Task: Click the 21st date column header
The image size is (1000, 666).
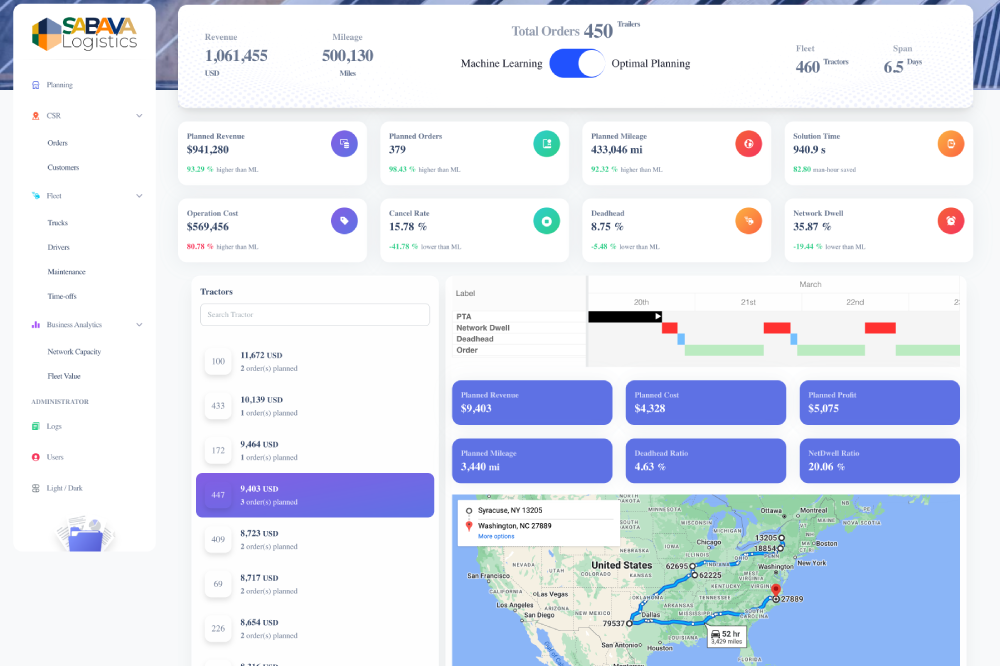Action: tap(748, 302)
